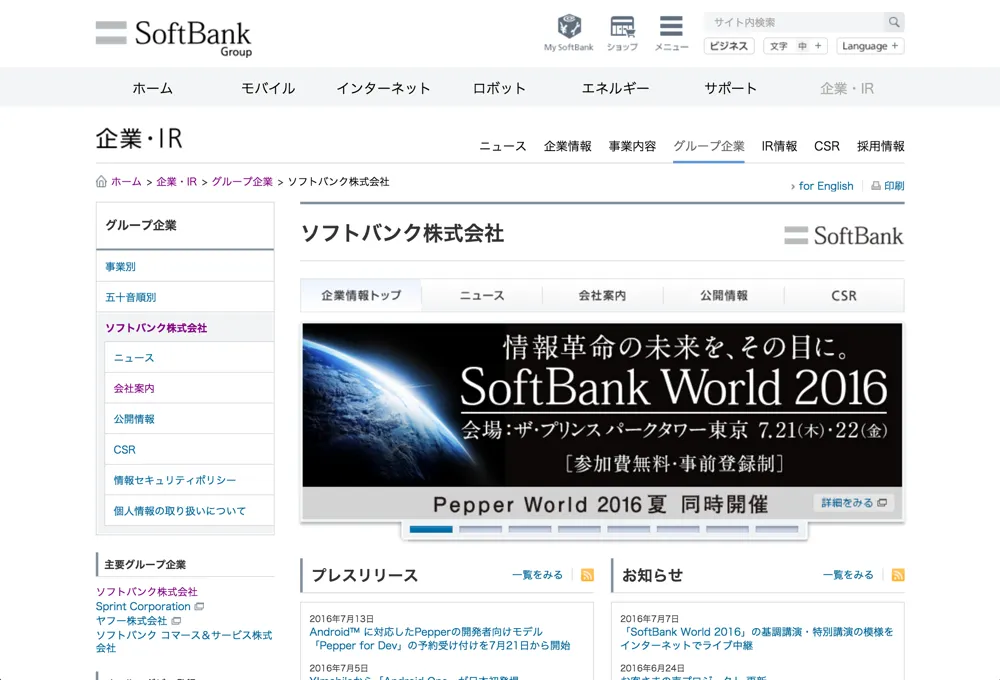
Task: Click the ビジネス button
Action: (x=728, y=46)
